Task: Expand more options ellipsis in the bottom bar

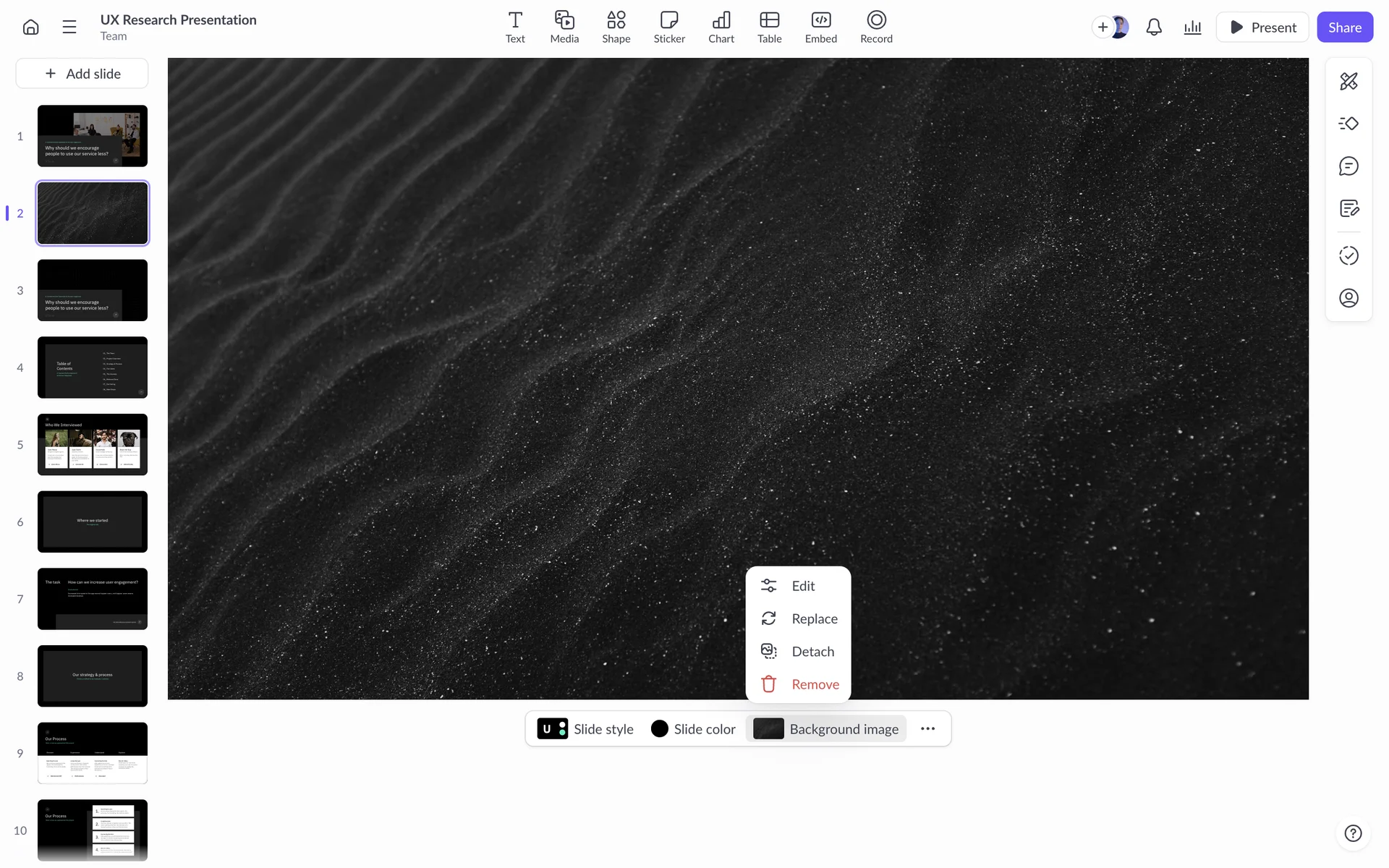Action: 927,729
